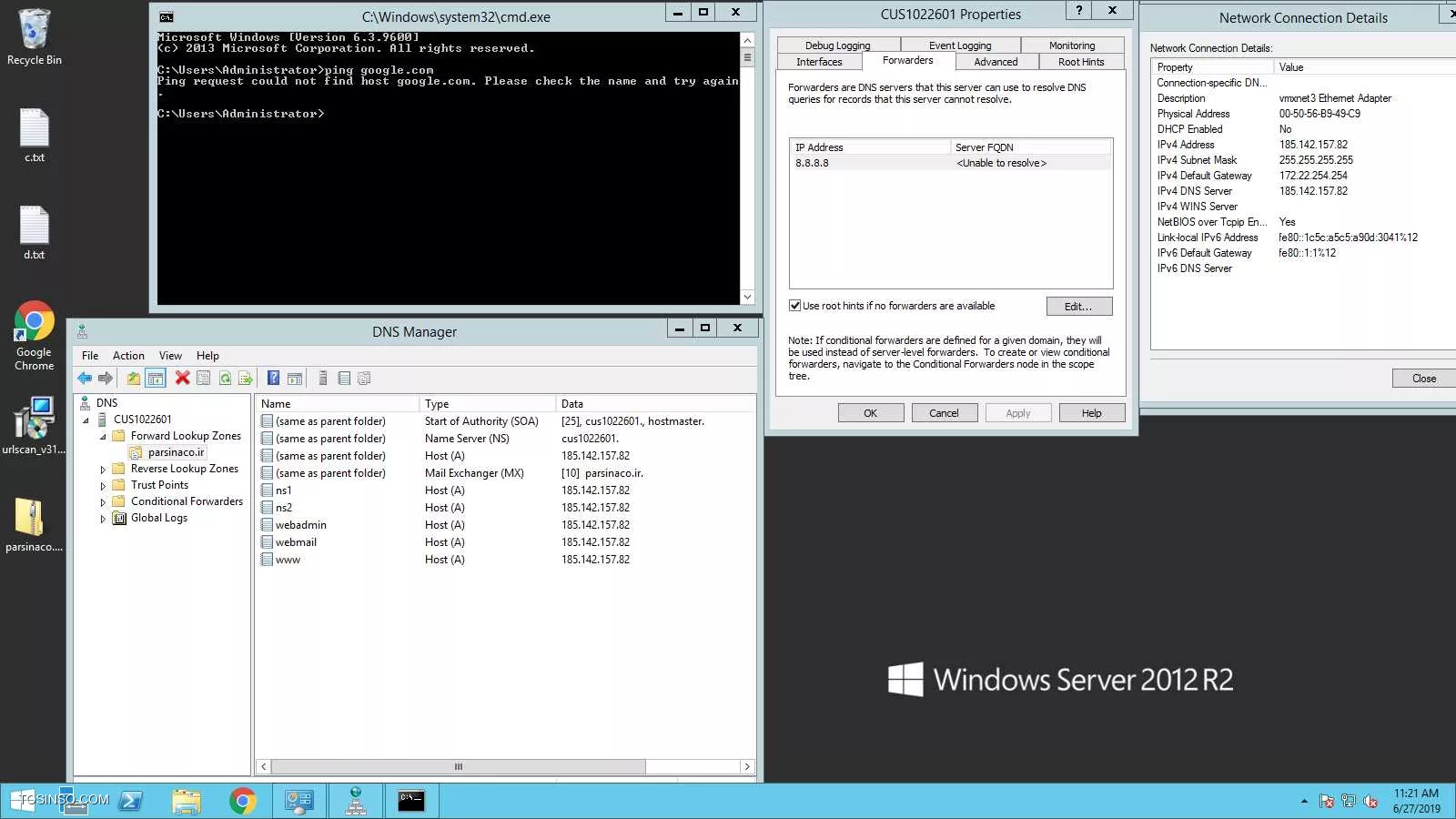1456x819 pixels.
Task: Open the Recycle Bin desktop icon
Action: [34, 37]
